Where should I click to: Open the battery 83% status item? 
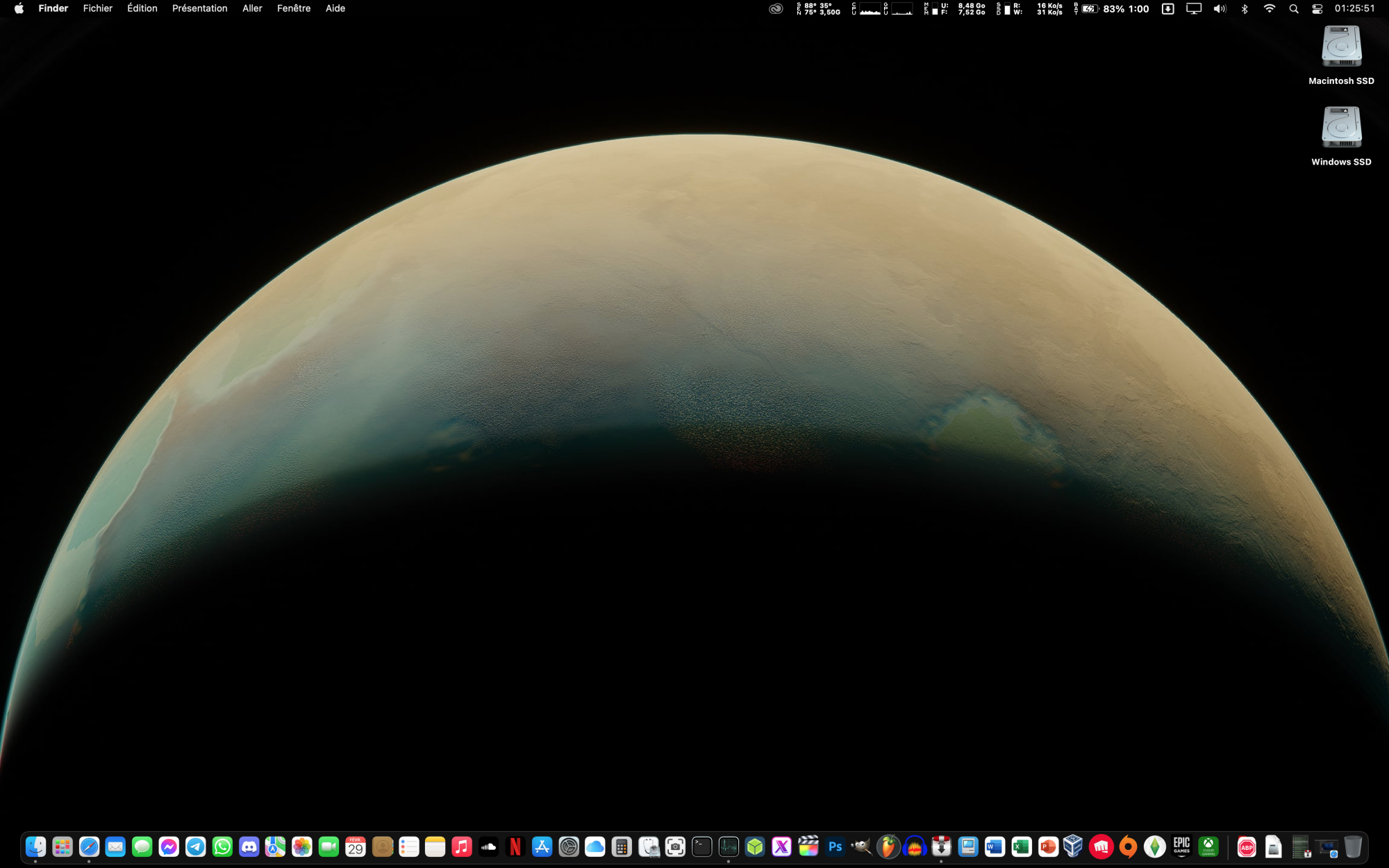[1112, 8]
